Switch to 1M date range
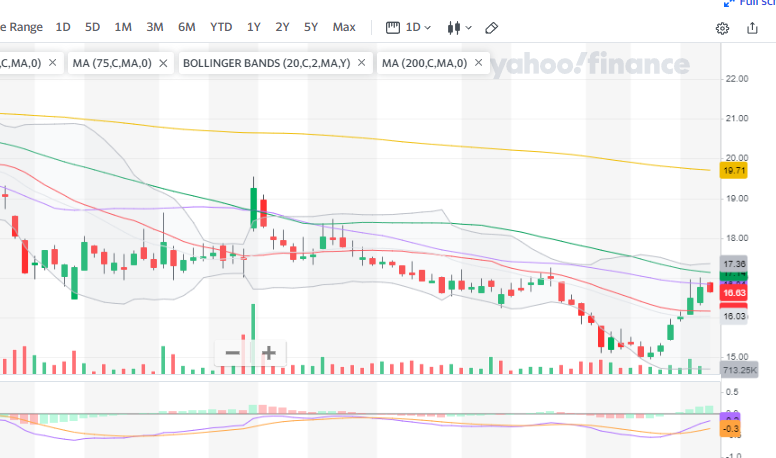 pyautogui.click(x=123, y=27)
